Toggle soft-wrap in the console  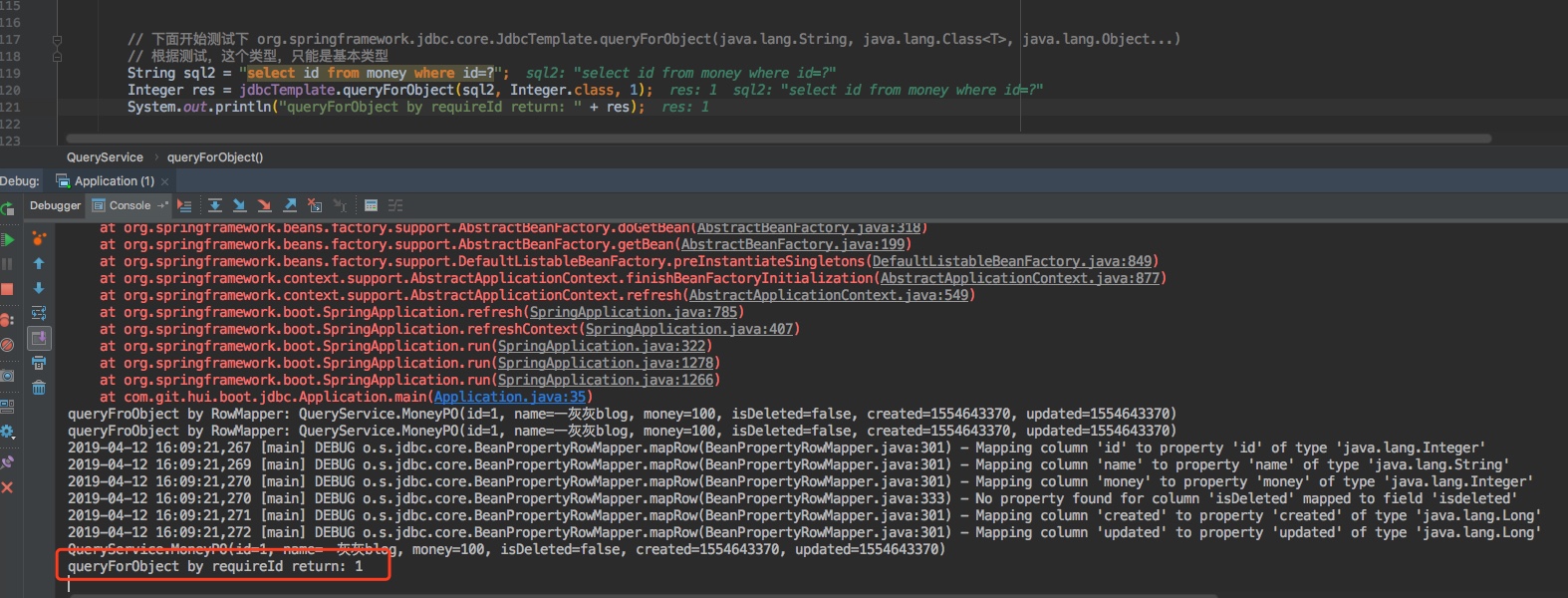[x=39, y=313]
